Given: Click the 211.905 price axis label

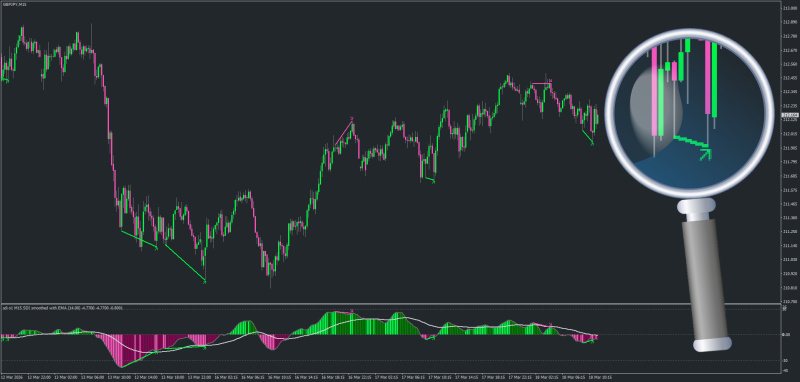Looking at the screenshot, I should coord(790,148).
